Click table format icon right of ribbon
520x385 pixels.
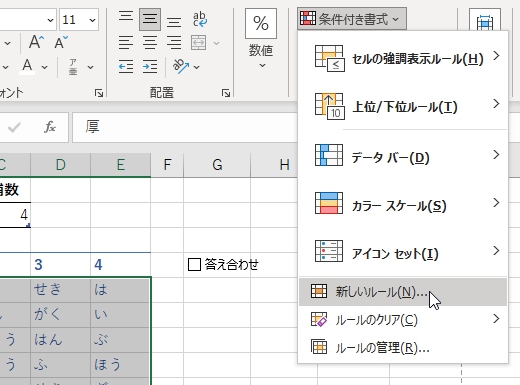click(x=485, y=21)
